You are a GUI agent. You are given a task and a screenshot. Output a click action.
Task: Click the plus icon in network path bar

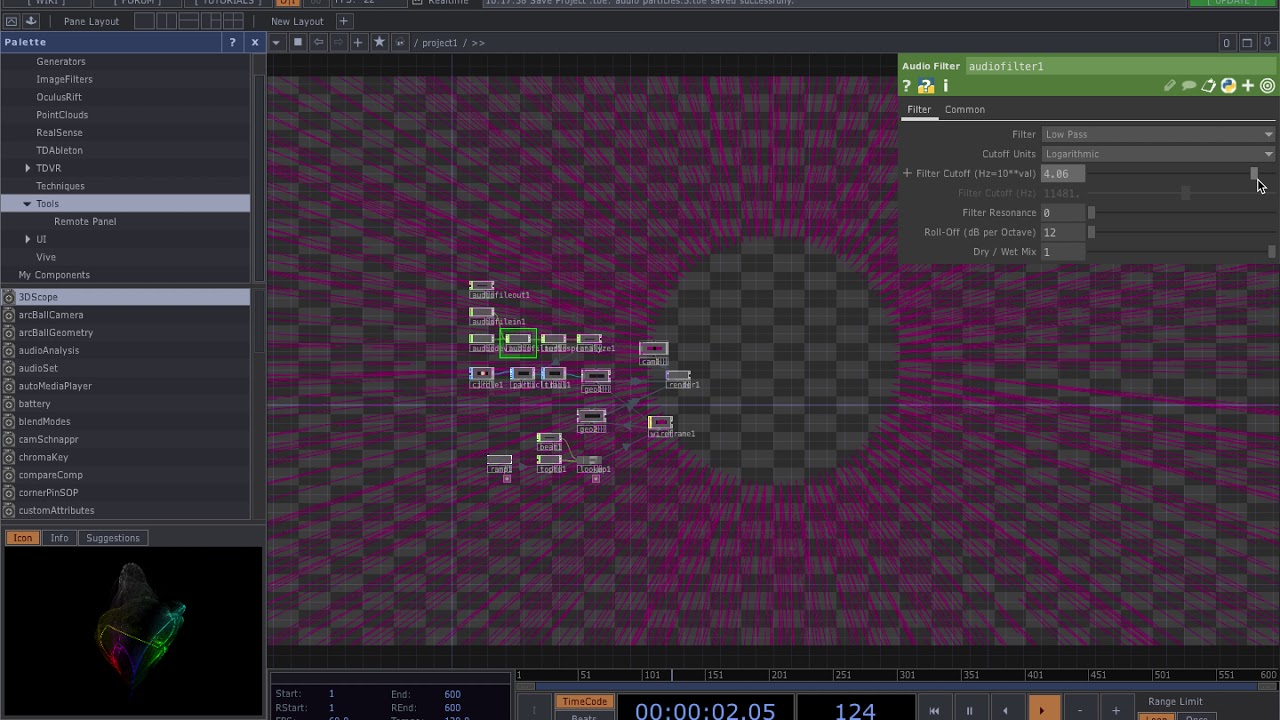click(358, 42)
